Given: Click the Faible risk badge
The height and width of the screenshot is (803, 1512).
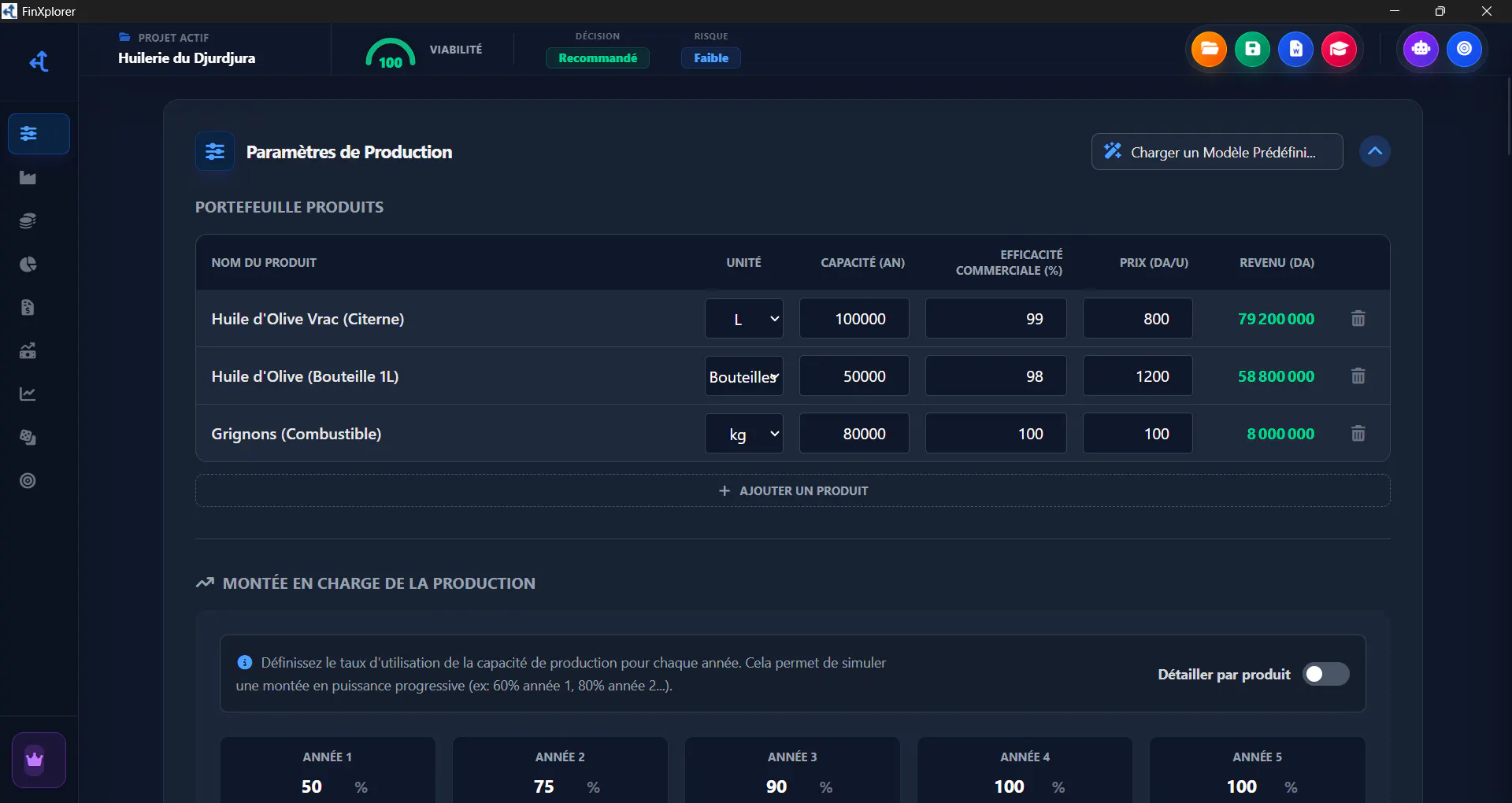Looking at the screenshot, I should point(711,58).
